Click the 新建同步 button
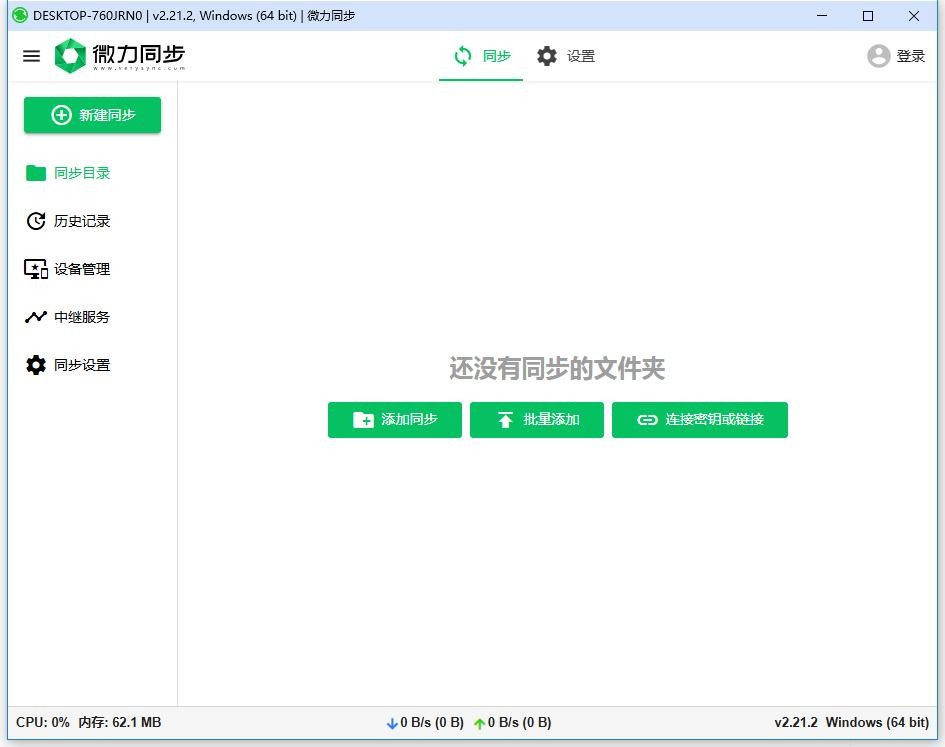945x747 pixels. tap(92, 115)
